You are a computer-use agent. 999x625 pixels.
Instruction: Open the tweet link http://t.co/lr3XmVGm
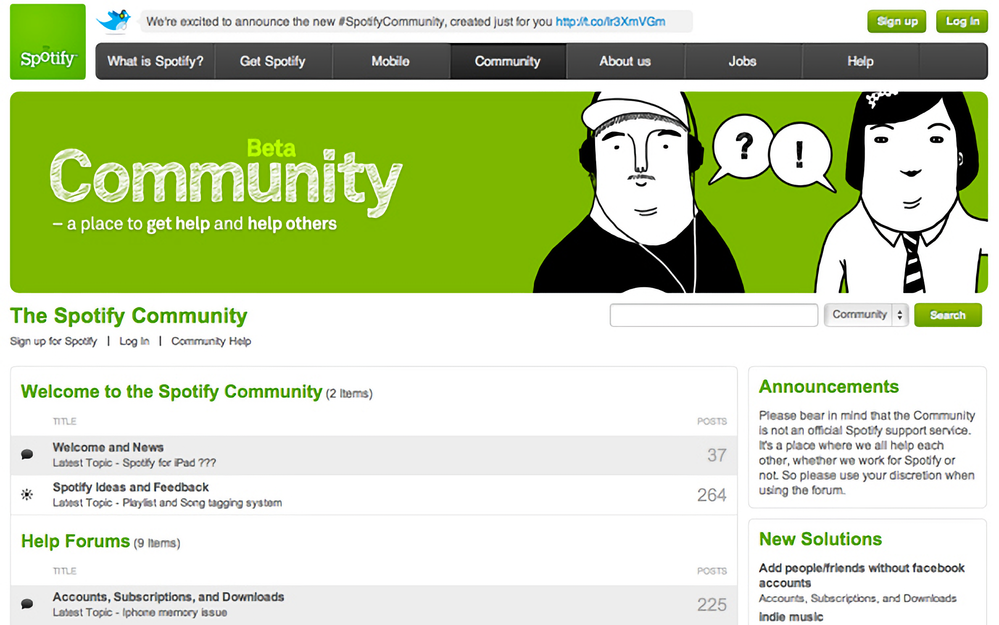[x=610, y=22]
